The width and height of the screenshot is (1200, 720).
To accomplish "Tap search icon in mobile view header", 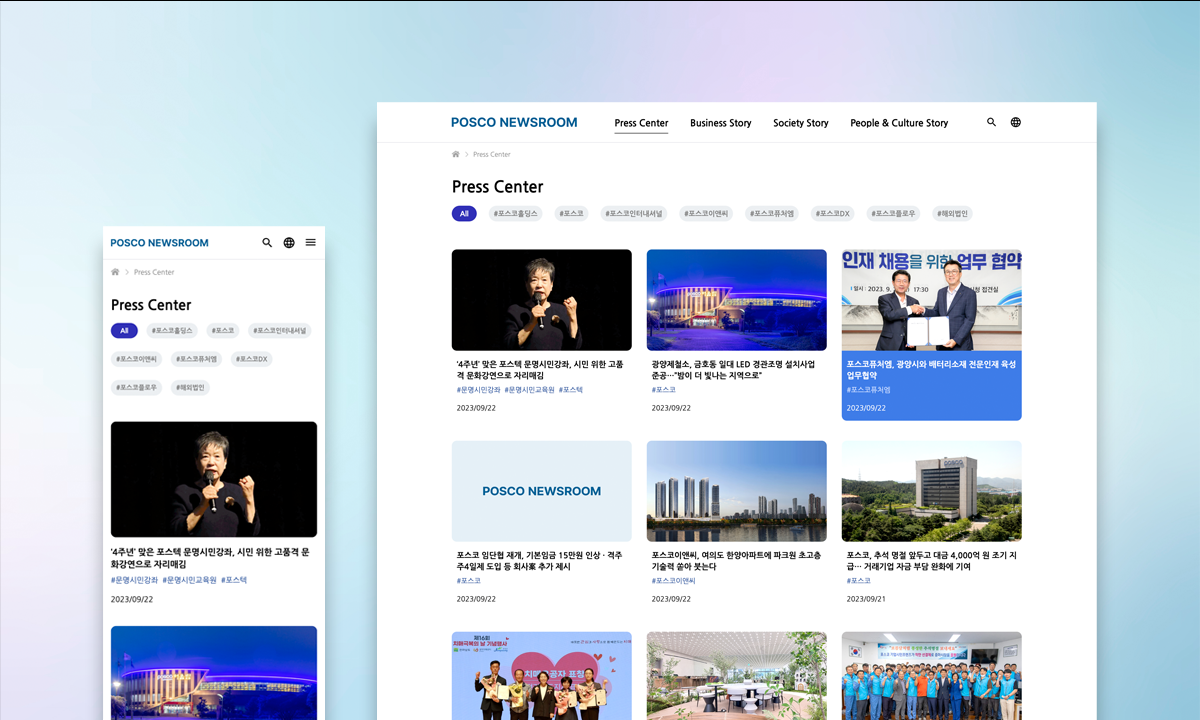I will [267, 242].
